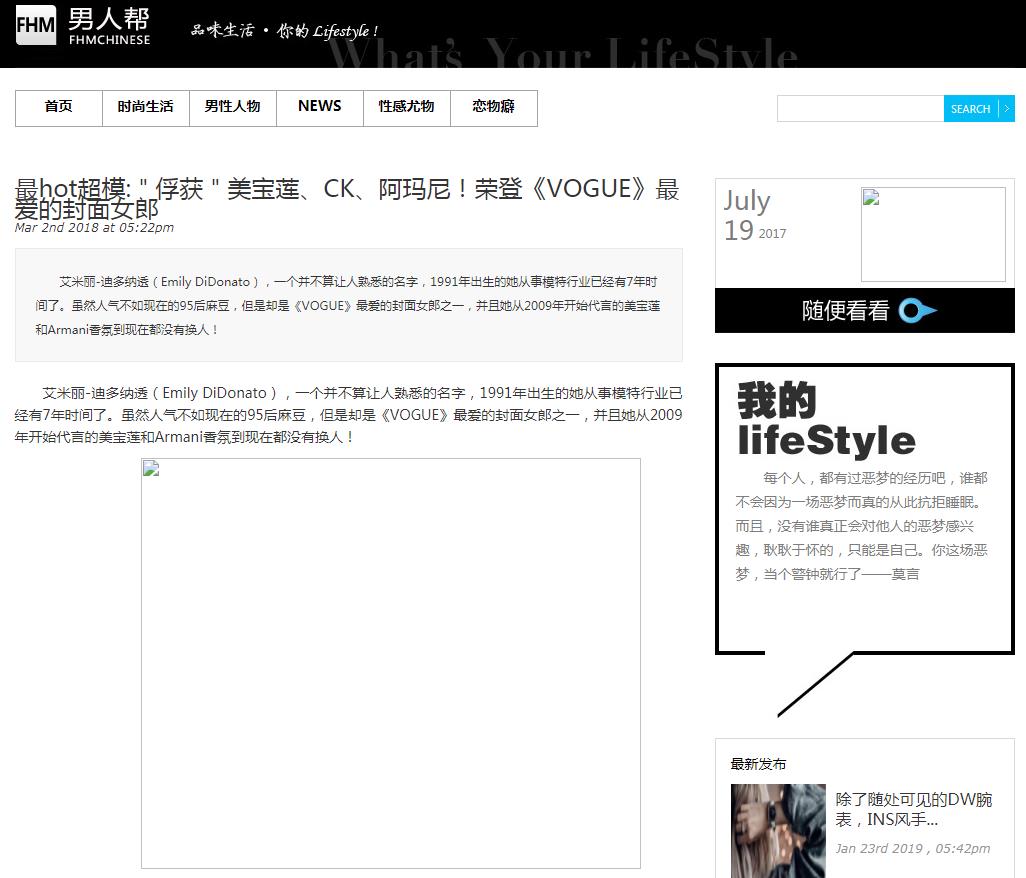Open the 首页 menu item

(59, 108)
